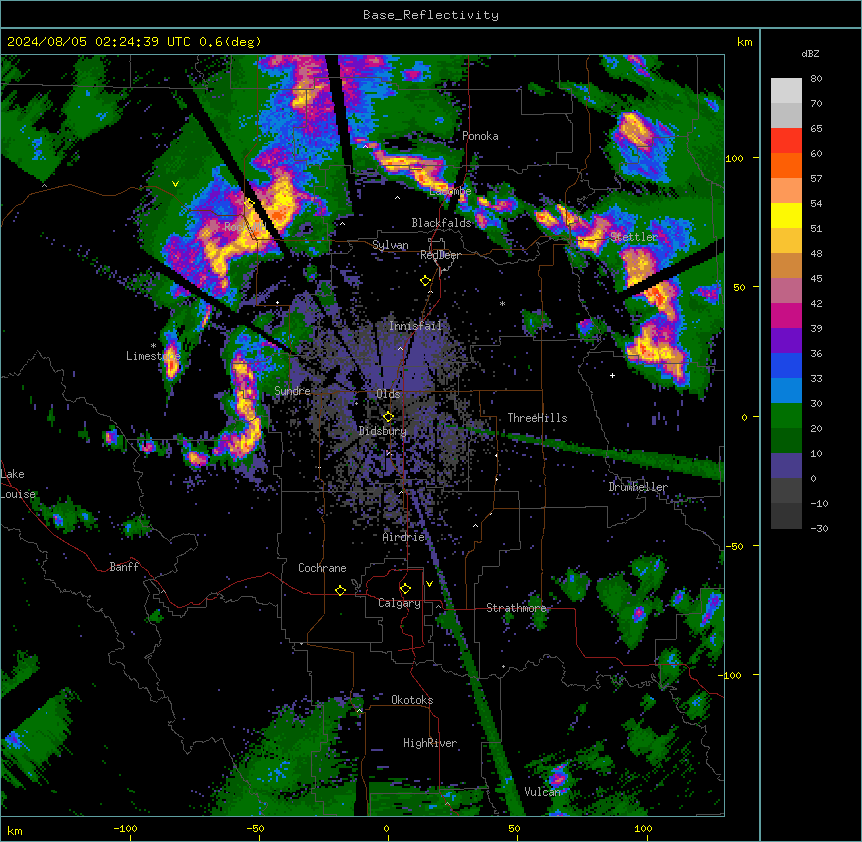Click the yellow diamond marker below Olds
Screen dimensions: 862x842
point(388,417)
